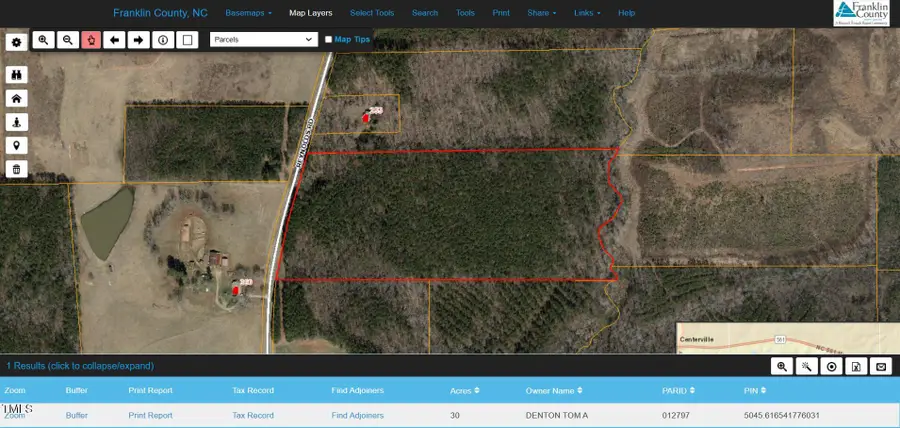Click the zoom in magnifier tool

coord(43,40)
